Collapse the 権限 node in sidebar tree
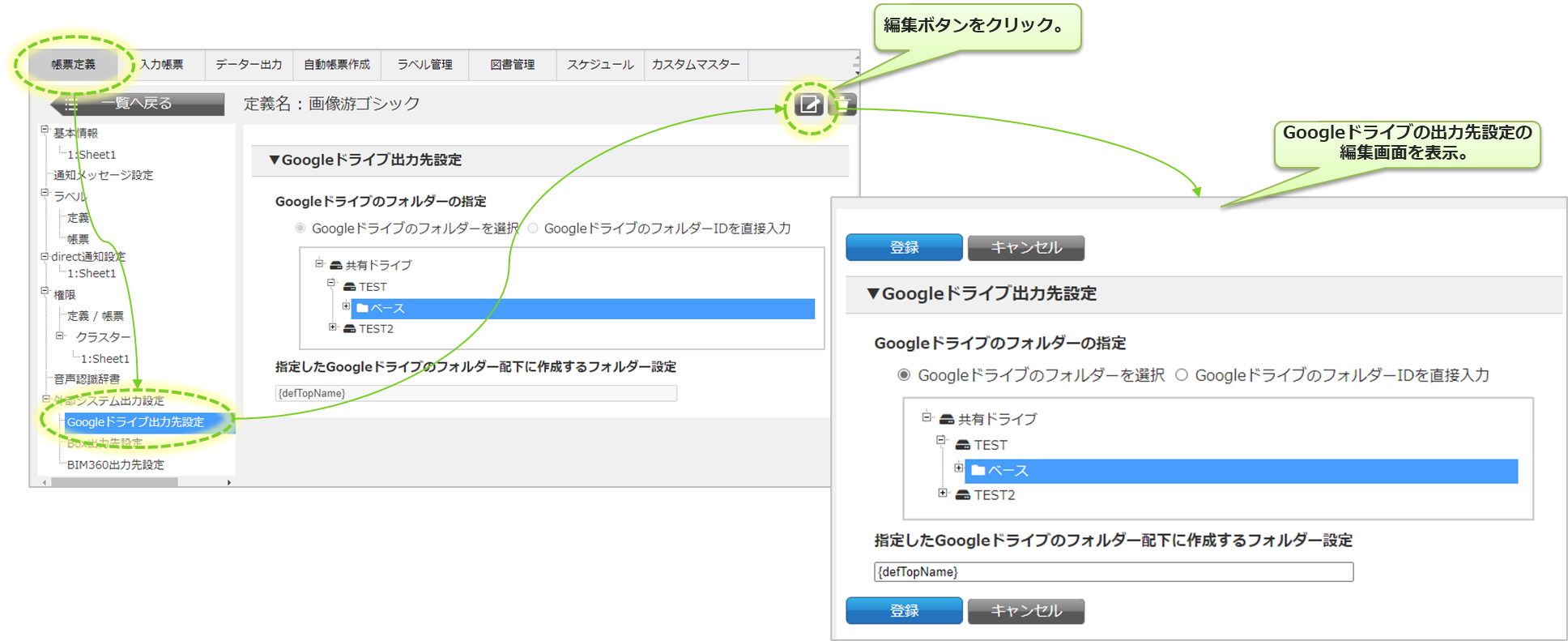This screenshot has height=641, width=1568. point(45,292)
